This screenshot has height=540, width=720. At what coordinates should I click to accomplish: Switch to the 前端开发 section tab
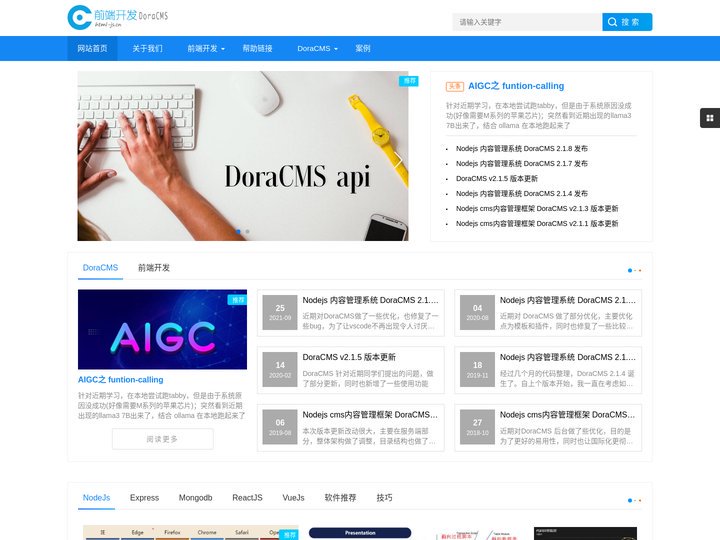coord(154,268)
